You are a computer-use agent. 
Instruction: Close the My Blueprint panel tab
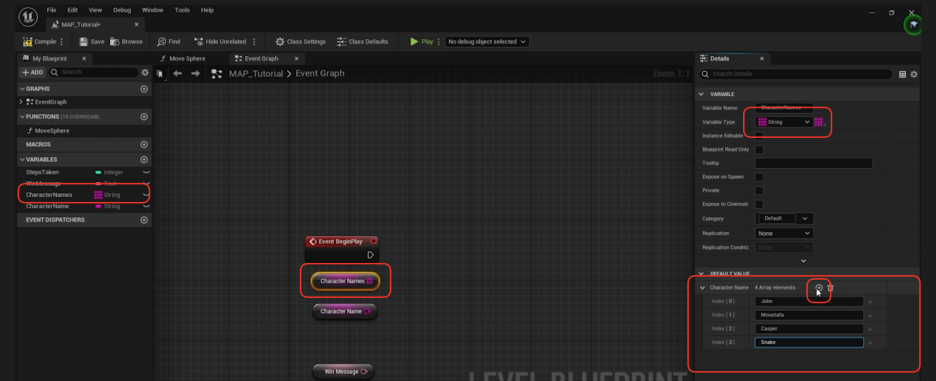[84, 59]
